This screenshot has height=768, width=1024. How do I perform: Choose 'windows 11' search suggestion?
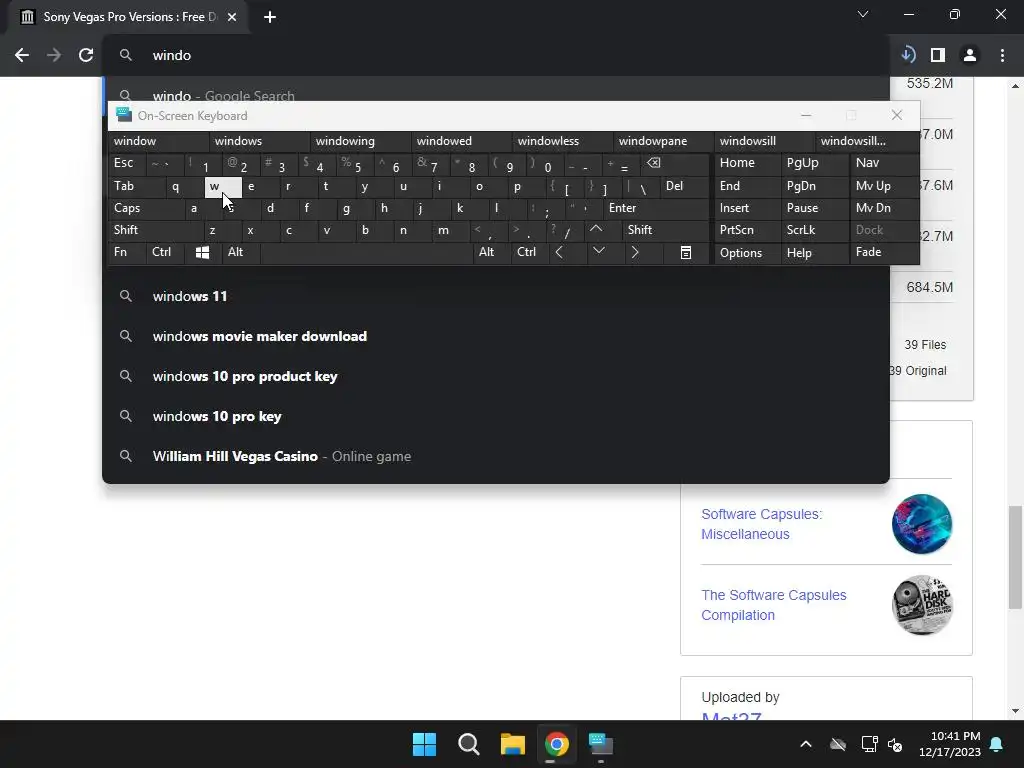tap(496, 296)
